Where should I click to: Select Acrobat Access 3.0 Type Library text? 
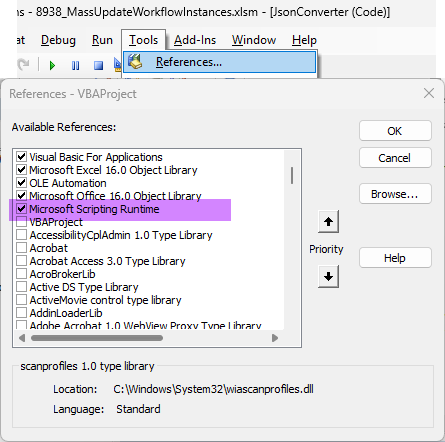click(x=107, y=261)
